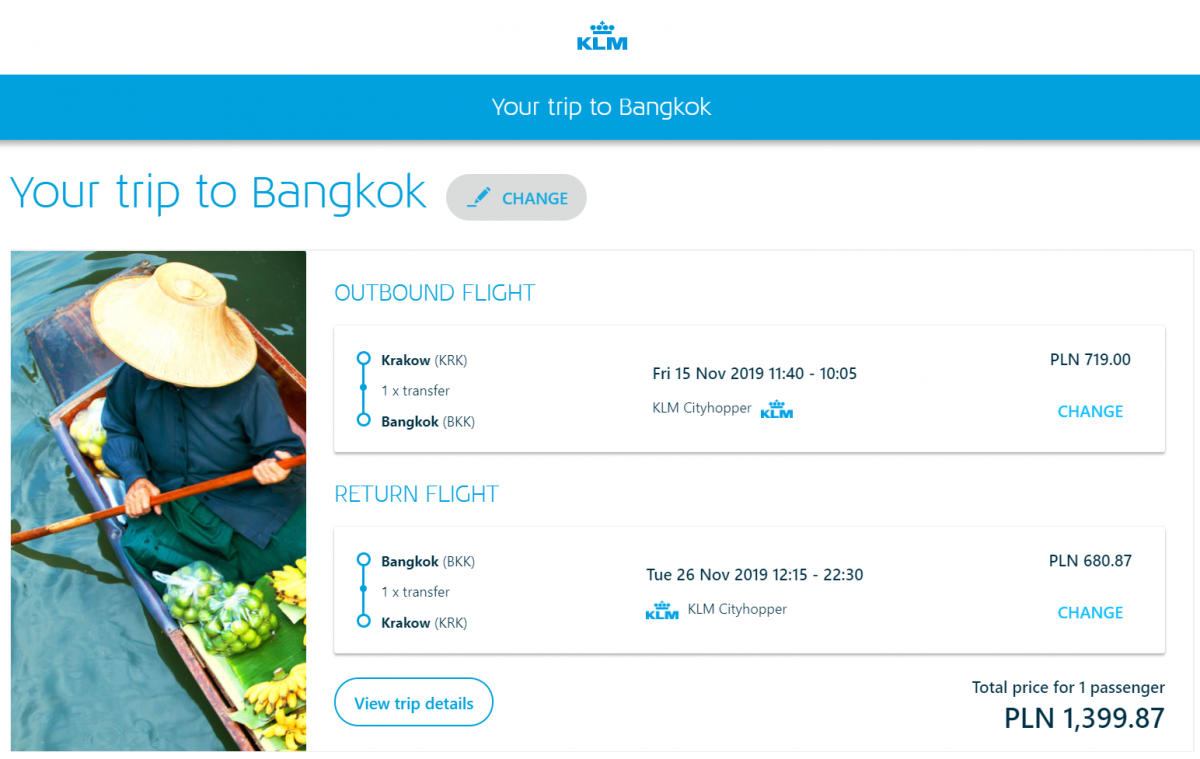Click KLM logo in return flight card
Viewport: 1200px width, 759px height.
tap(662, 611)
